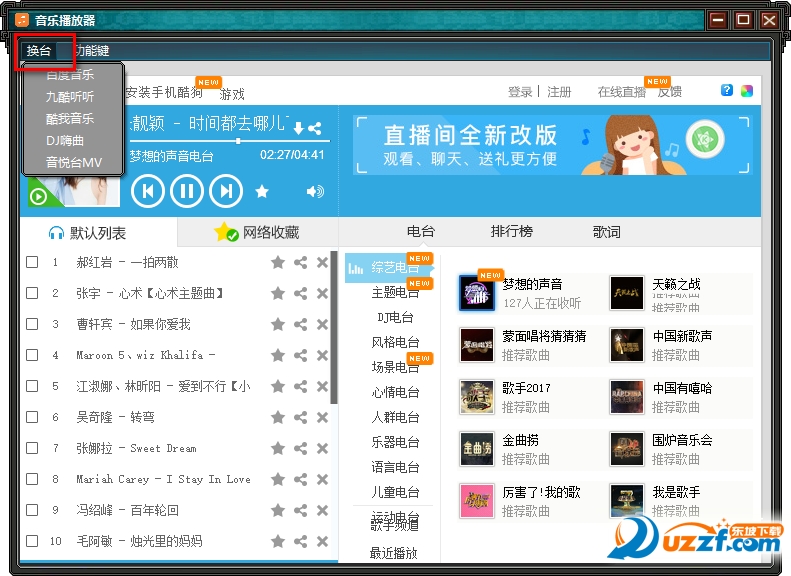791x576 pixels.
Task: Click the colorful skin icon at top right
Action: point(746,90)
